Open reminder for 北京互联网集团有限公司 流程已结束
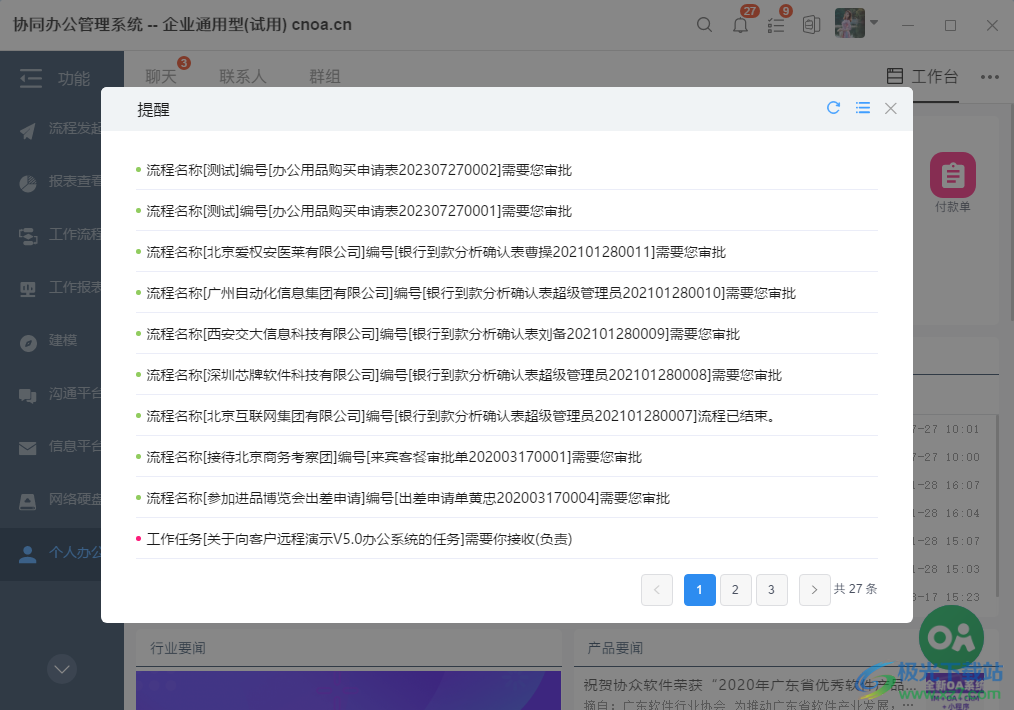 pos(461,416)
